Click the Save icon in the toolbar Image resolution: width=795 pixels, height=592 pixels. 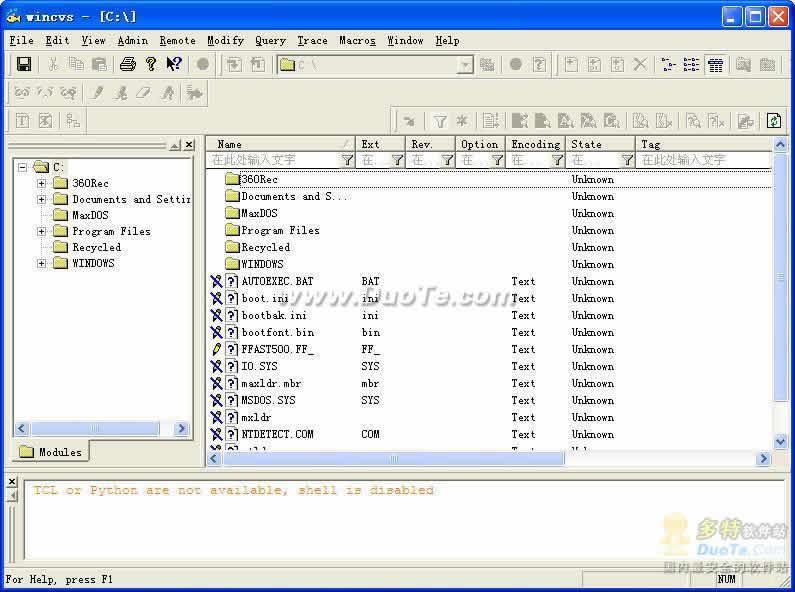[x=24, y=64]
